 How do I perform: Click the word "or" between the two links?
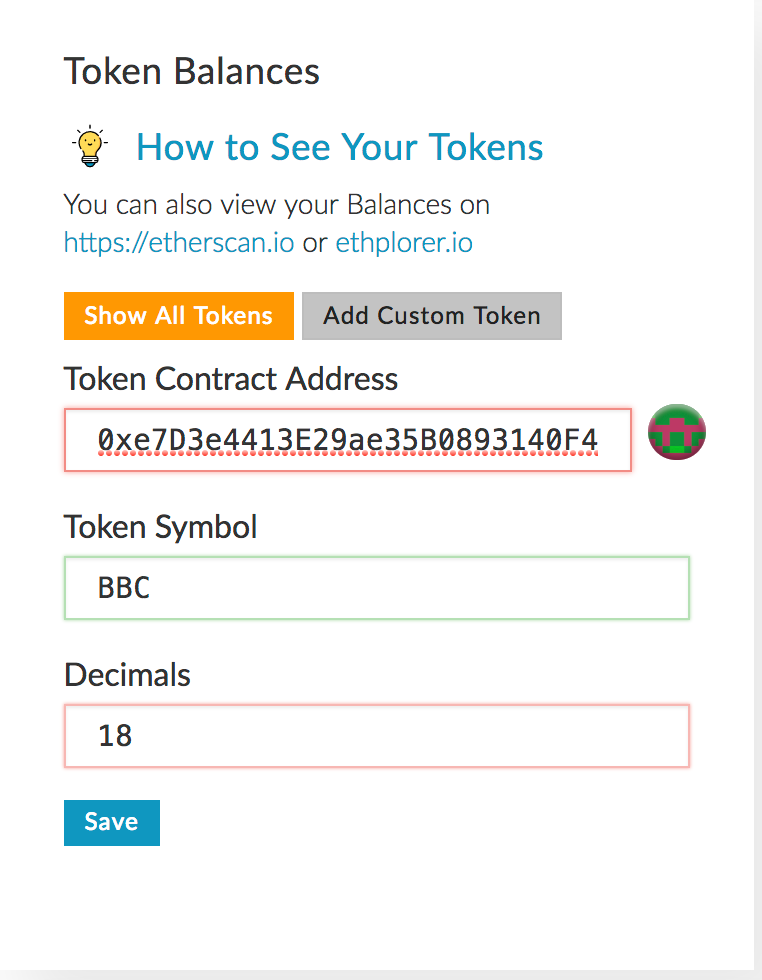(315, 242)
